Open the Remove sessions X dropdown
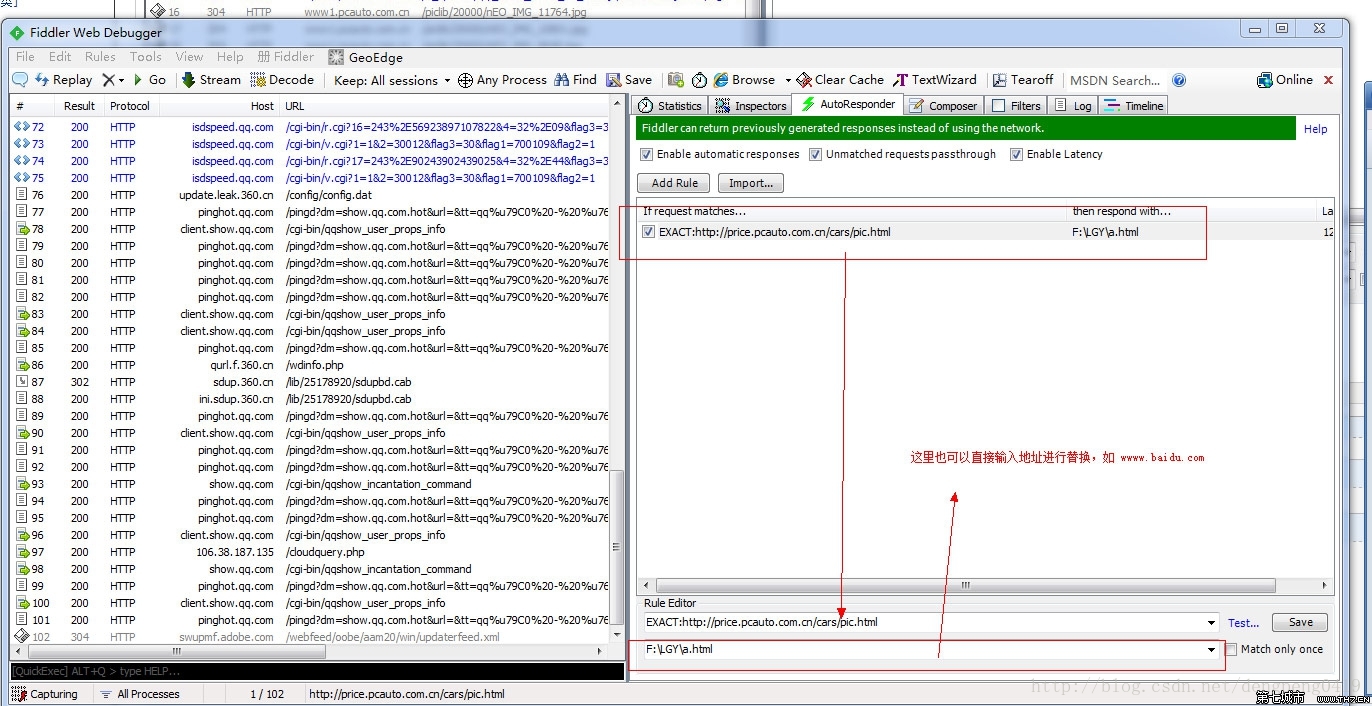The image size is (1372, 706). [121, 80]
